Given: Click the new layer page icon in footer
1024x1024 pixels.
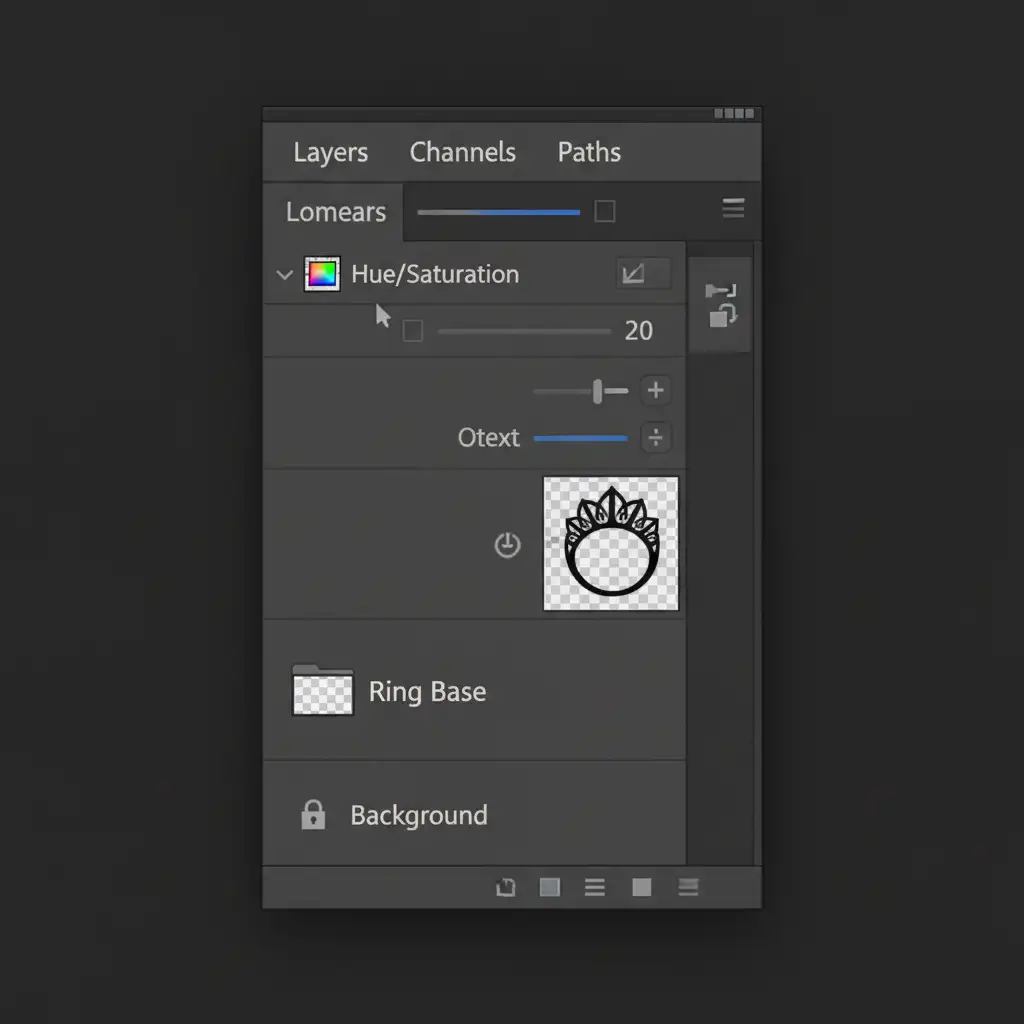Looking at the screenshot, I should (506, 887).
